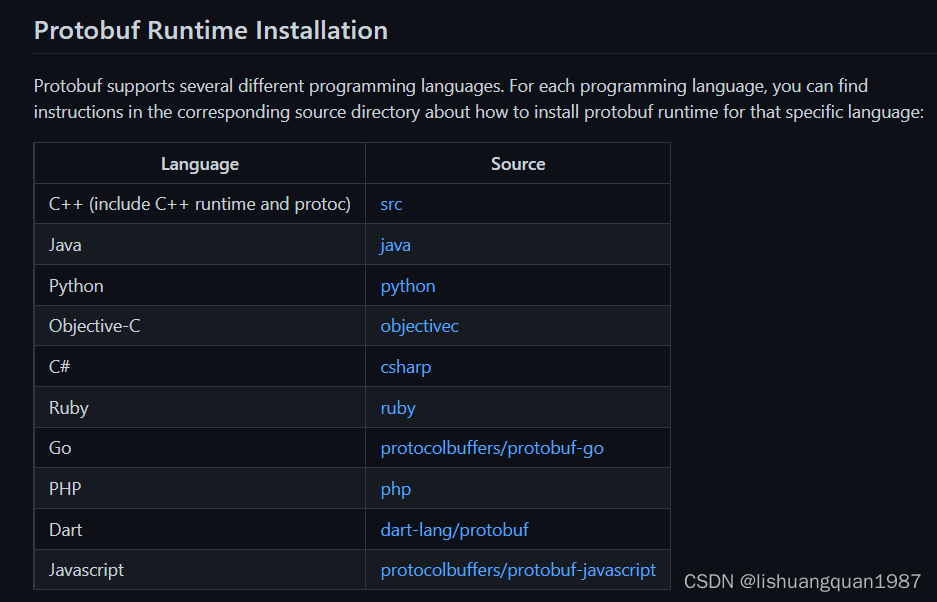
Task: Open the protocolbuffers/protobuf-javascript link
Action: [518, 570]
